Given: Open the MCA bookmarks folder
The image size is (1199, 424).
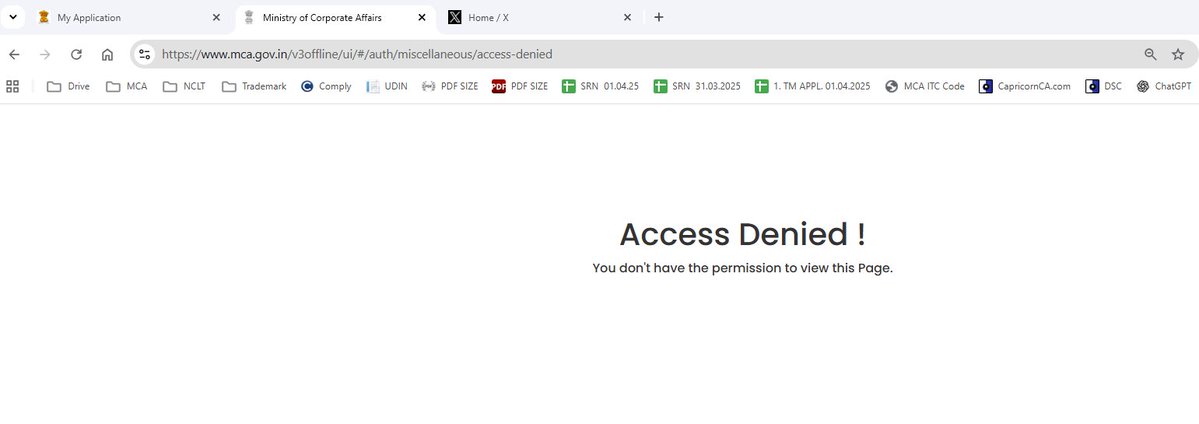Looking at the screenshot, I should tap(126, 86).
